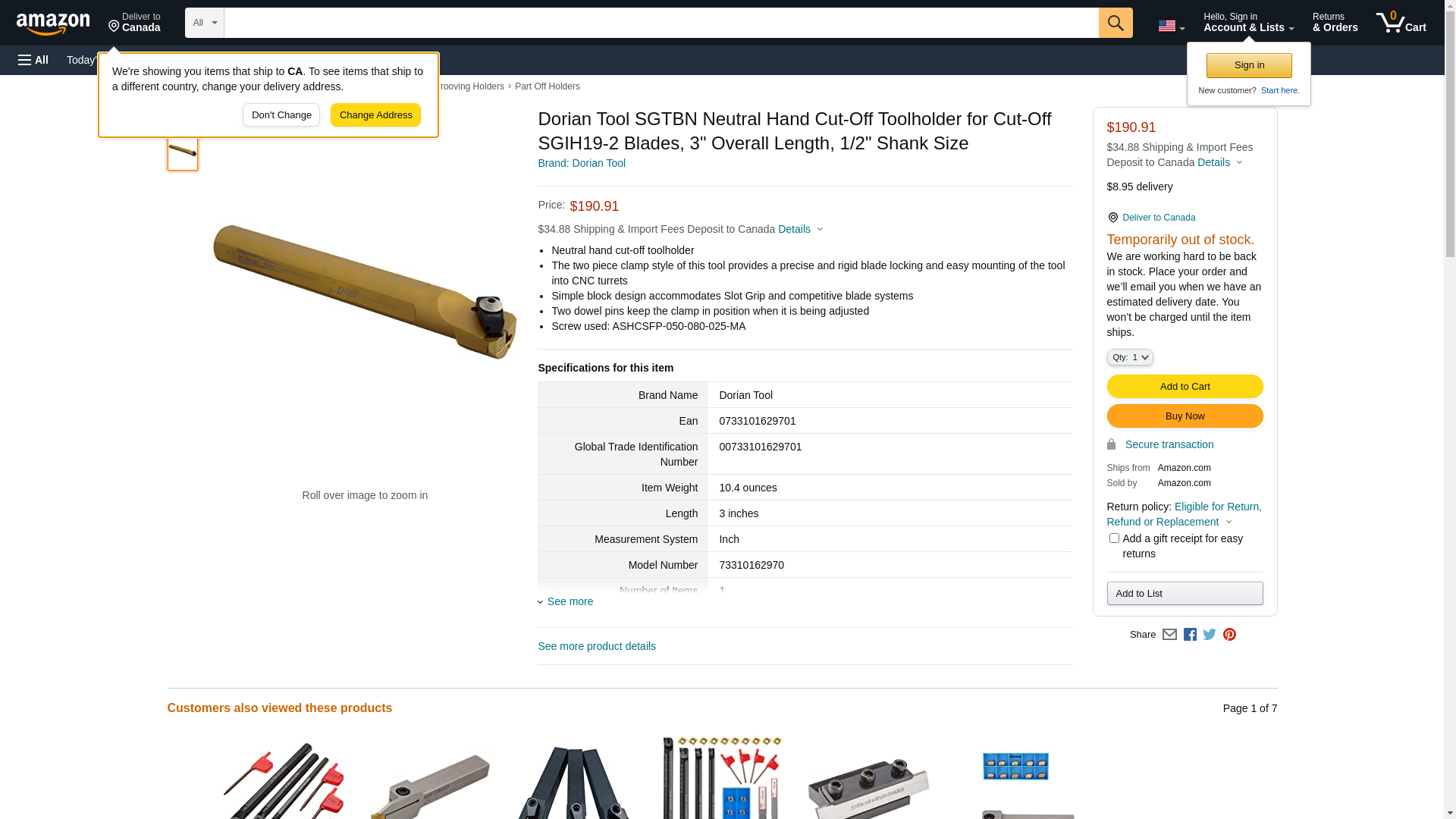
Task: Share via email envelope icon
Action: (1169, 635)
